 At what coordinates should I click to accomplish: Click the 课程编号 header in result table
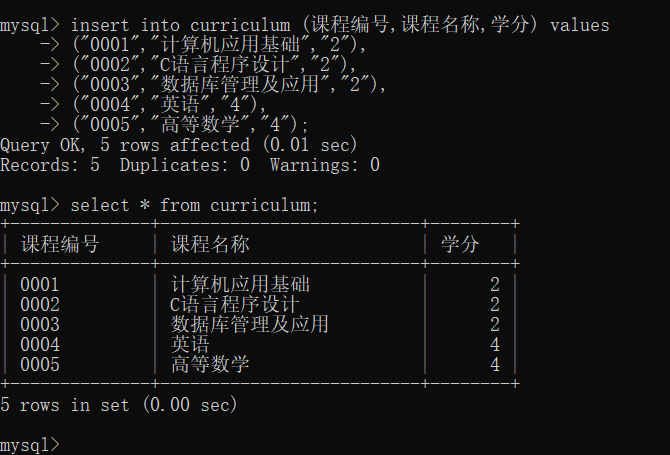click(x=60, y=244)
